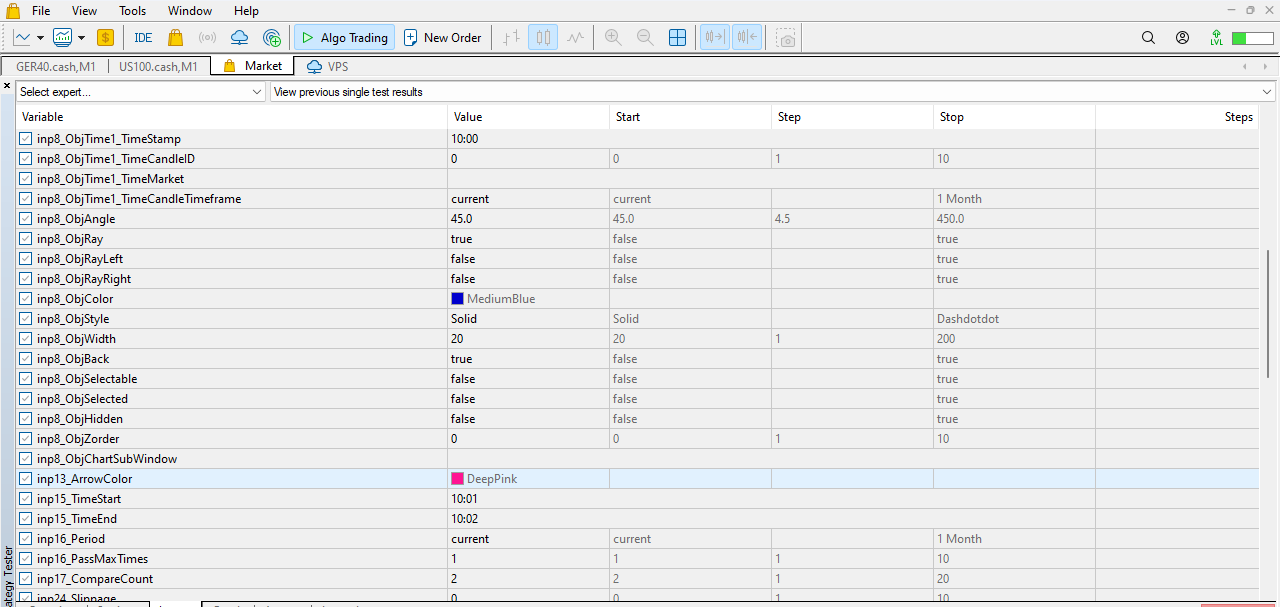Expand the previous single test results dropdown

coord(1266,91)
